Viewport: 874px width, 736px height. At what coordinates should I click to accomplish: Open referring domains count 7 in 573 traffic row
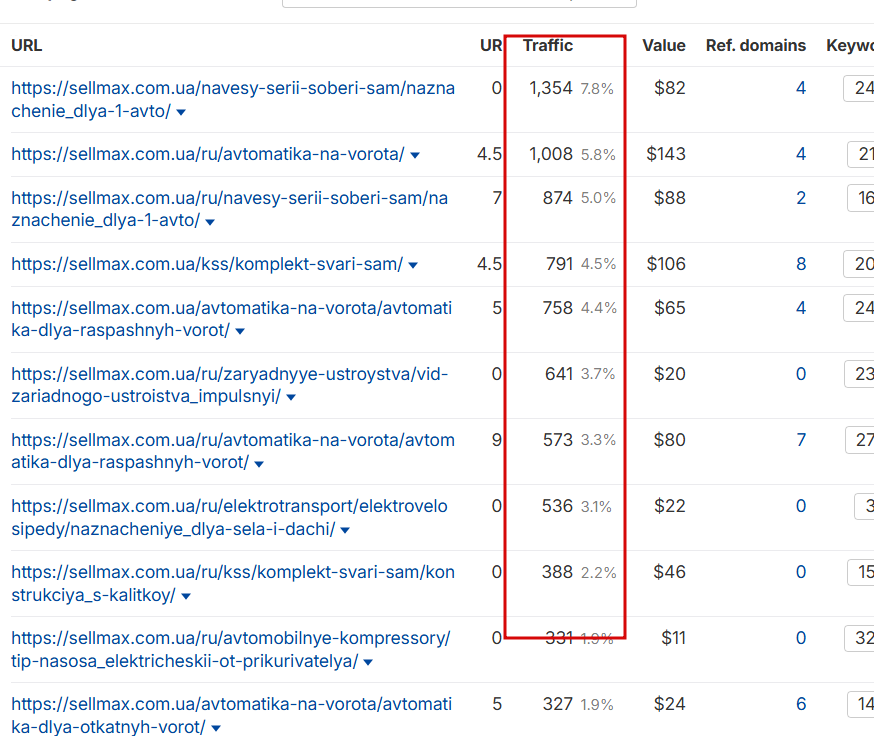pos(801,440)
